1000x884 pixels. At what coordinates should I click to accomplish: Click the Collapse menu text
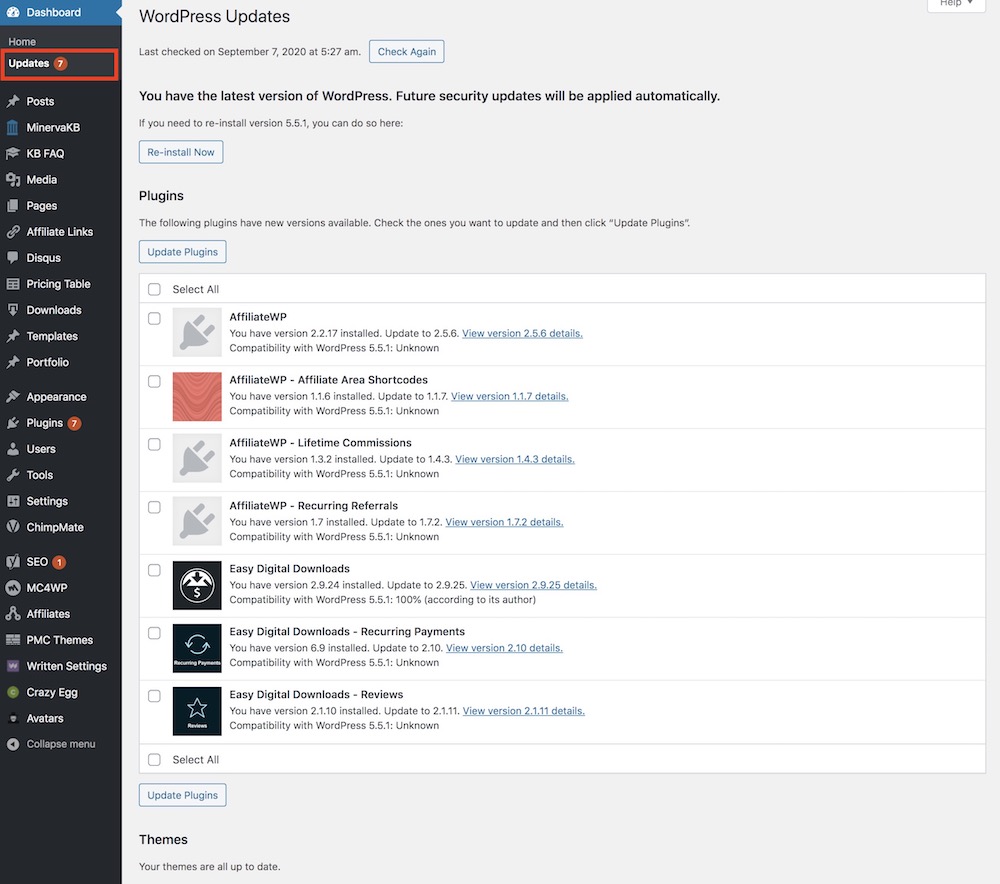[x=61, y=744]
